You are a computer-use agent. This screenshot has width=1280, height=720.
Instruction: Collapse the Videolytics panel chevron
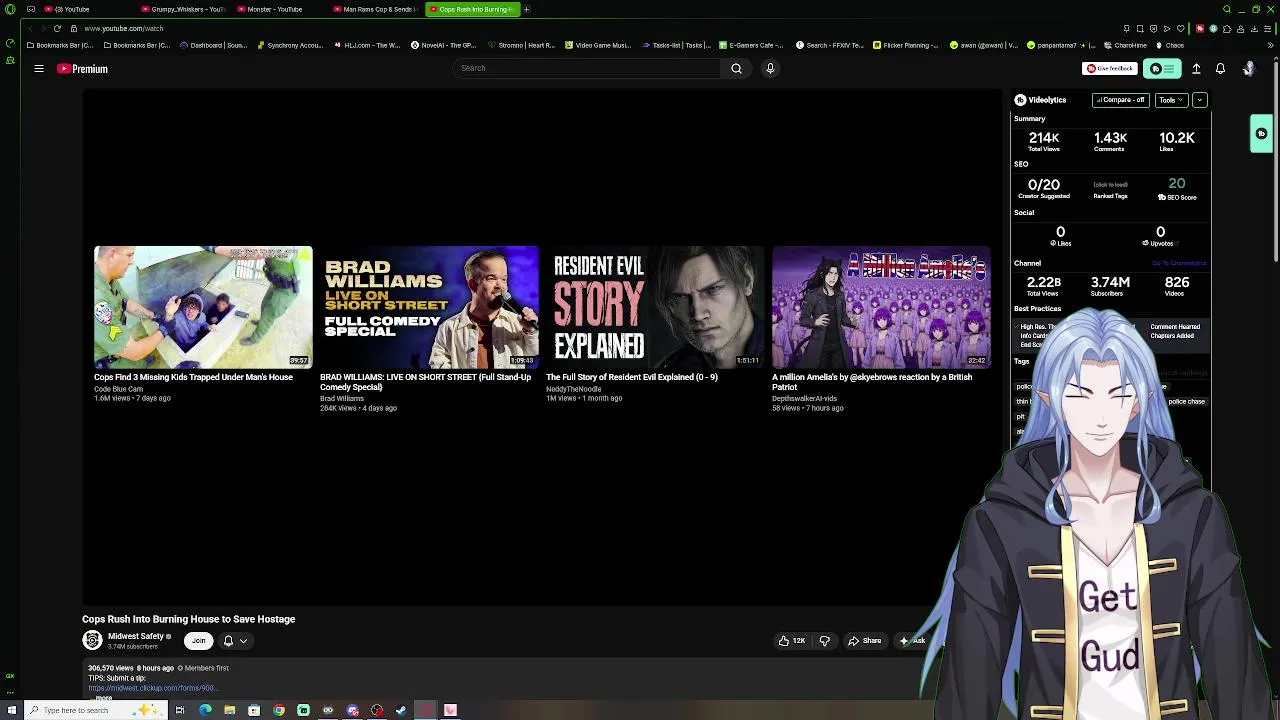[x=1200, y=100]
